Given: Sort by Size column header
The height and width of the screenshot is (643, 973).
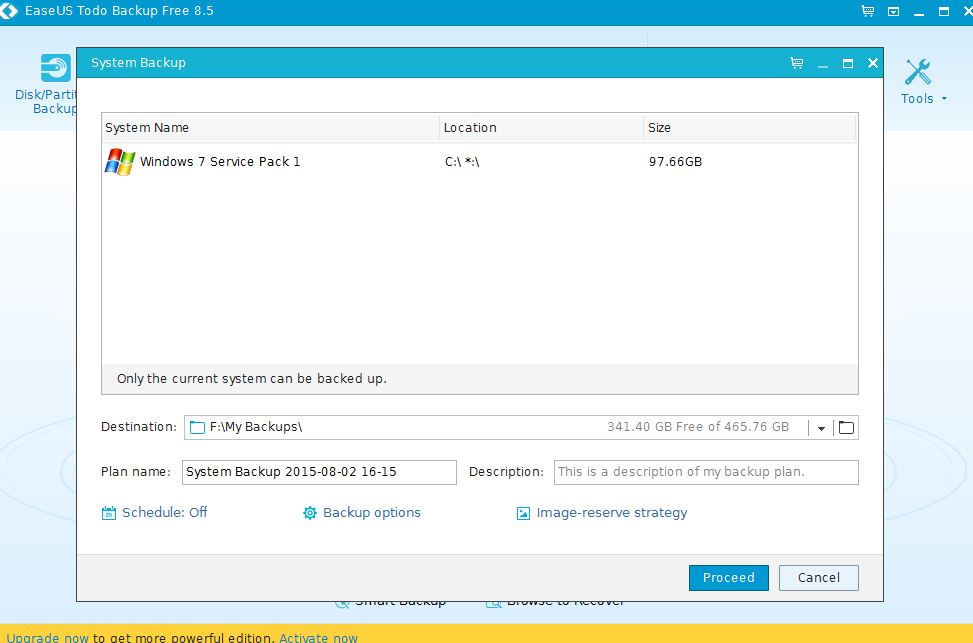Looking at the screenshot, I should coord(750,128).
